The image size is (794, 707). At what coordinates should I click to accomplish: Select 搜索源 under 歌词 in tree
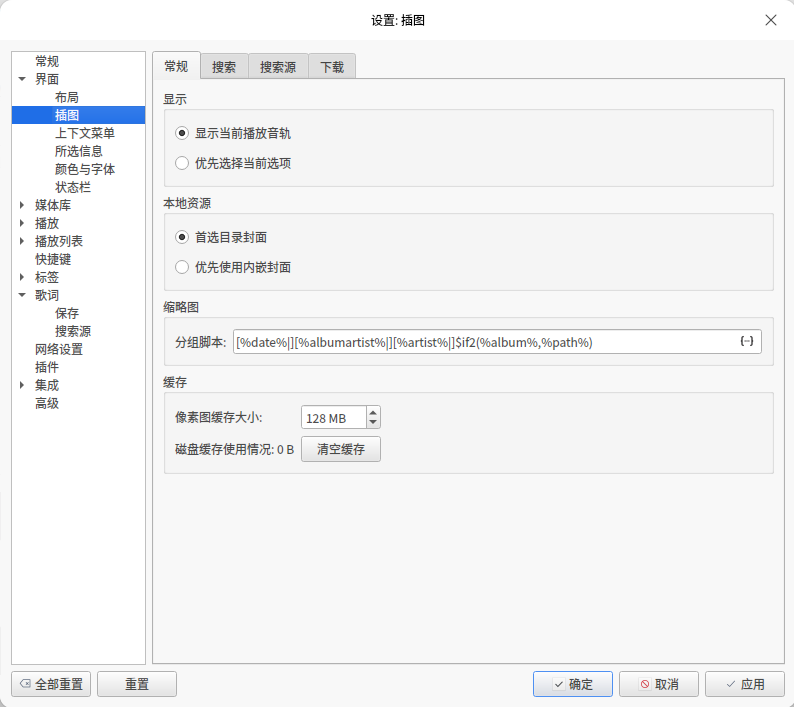point(73,331)
